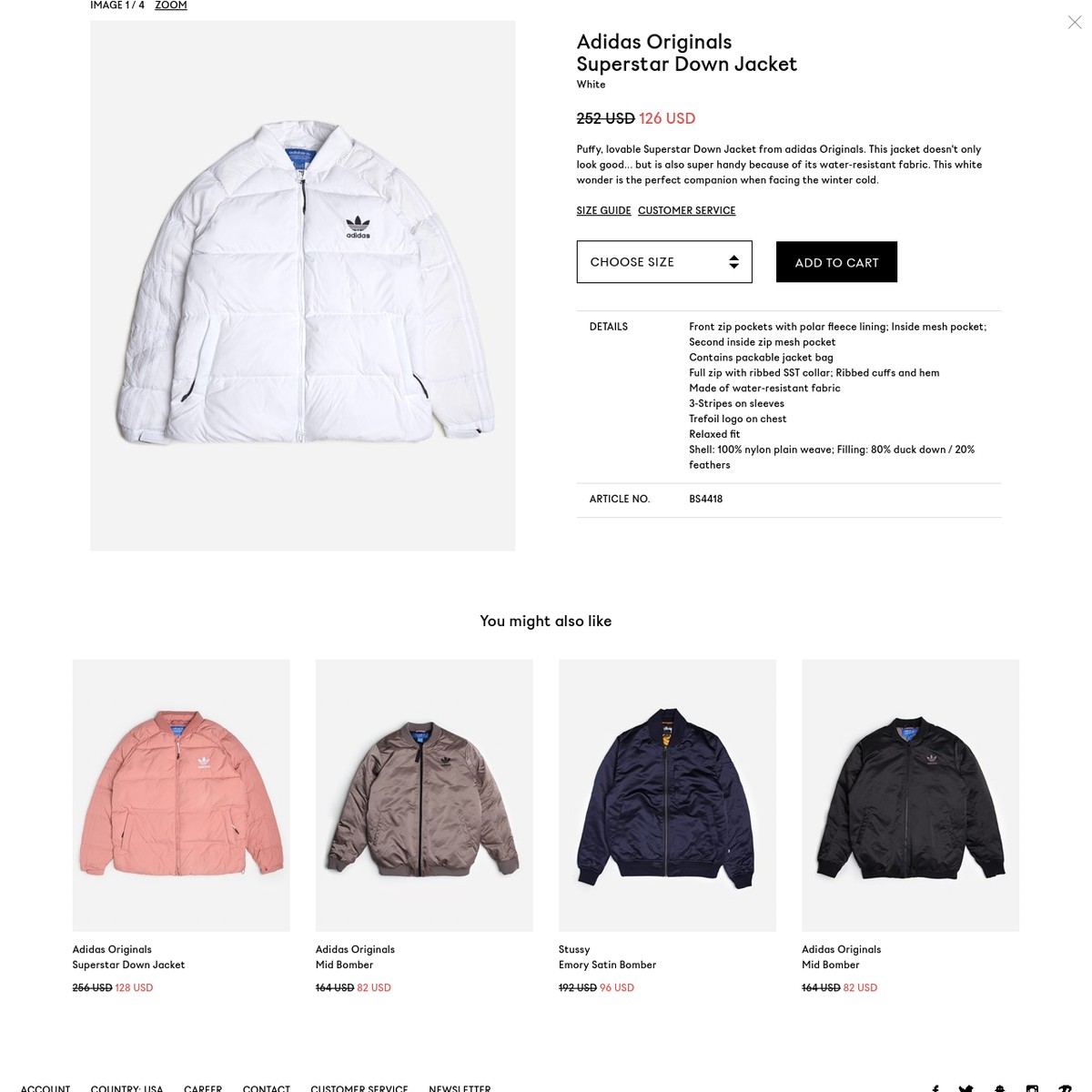The height and width of the screenshot is (1092, 1092).
Task: Open the NEWSLETTER footer menu item
Action: click(x=460, y=1088)
